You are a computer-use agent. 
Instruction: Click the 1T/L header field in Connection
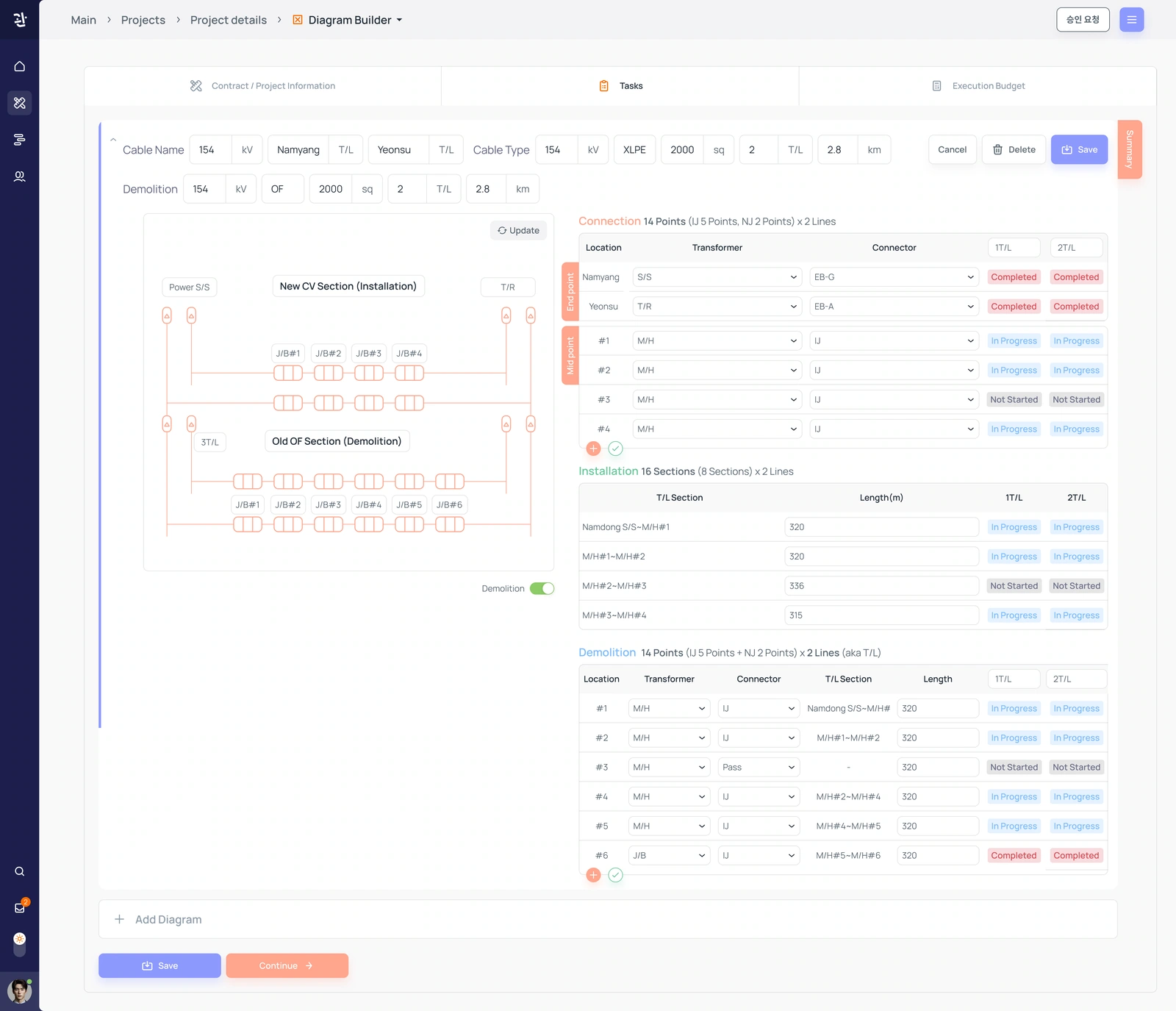[1014, 248]
